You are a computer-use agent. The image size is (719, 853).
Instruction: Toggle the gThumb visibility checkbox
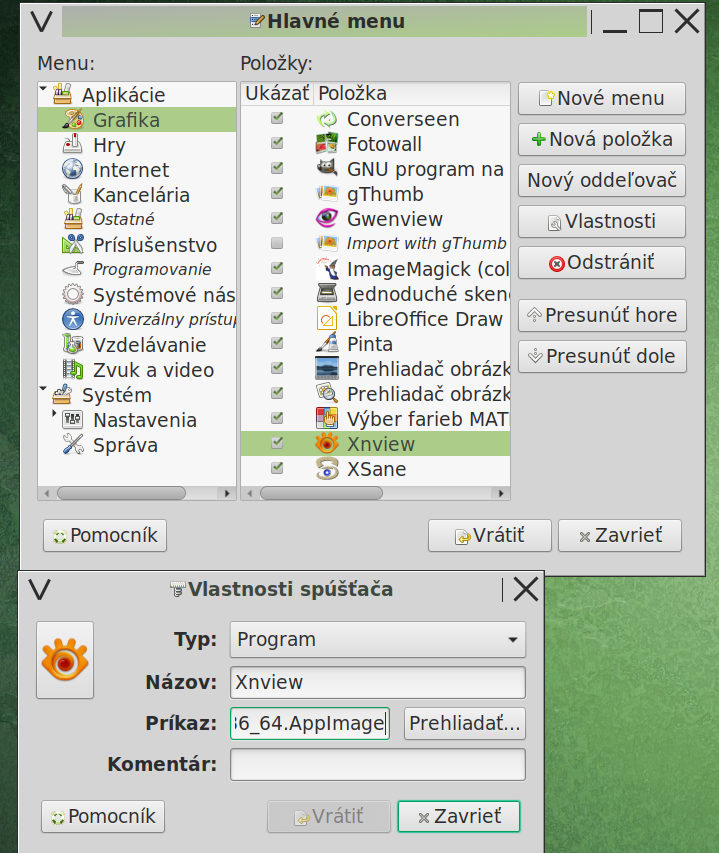[x=277, y=194]
